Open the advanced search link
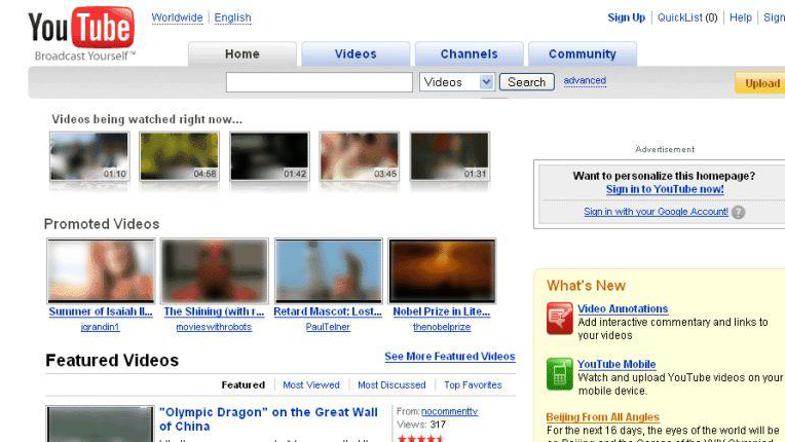The image size is (785, 442). [585, 81]
